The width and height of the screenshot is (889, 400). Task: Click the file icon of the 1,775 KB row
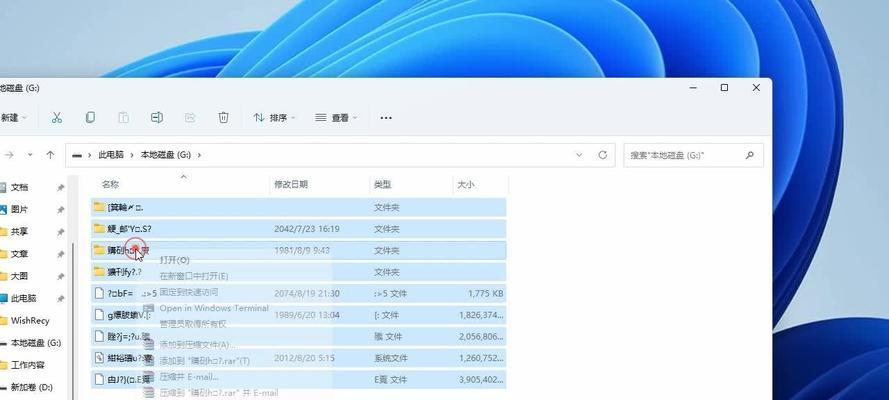tap(100, 293)
